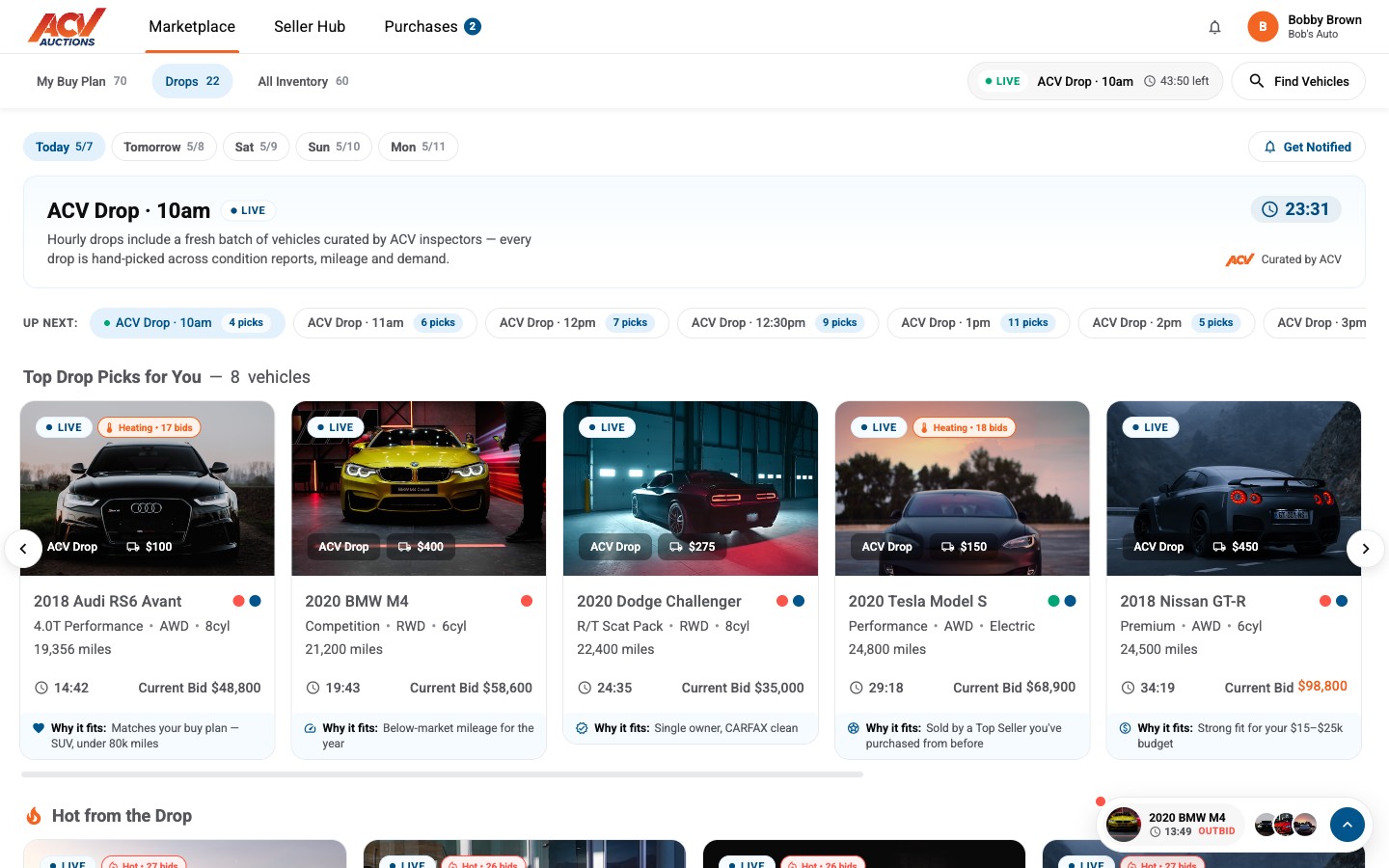Viewport: 1389px width, 868px height.
Task: Click the dollar icon in the GT-R Why it fits
Action: (x=1126, y=728)
